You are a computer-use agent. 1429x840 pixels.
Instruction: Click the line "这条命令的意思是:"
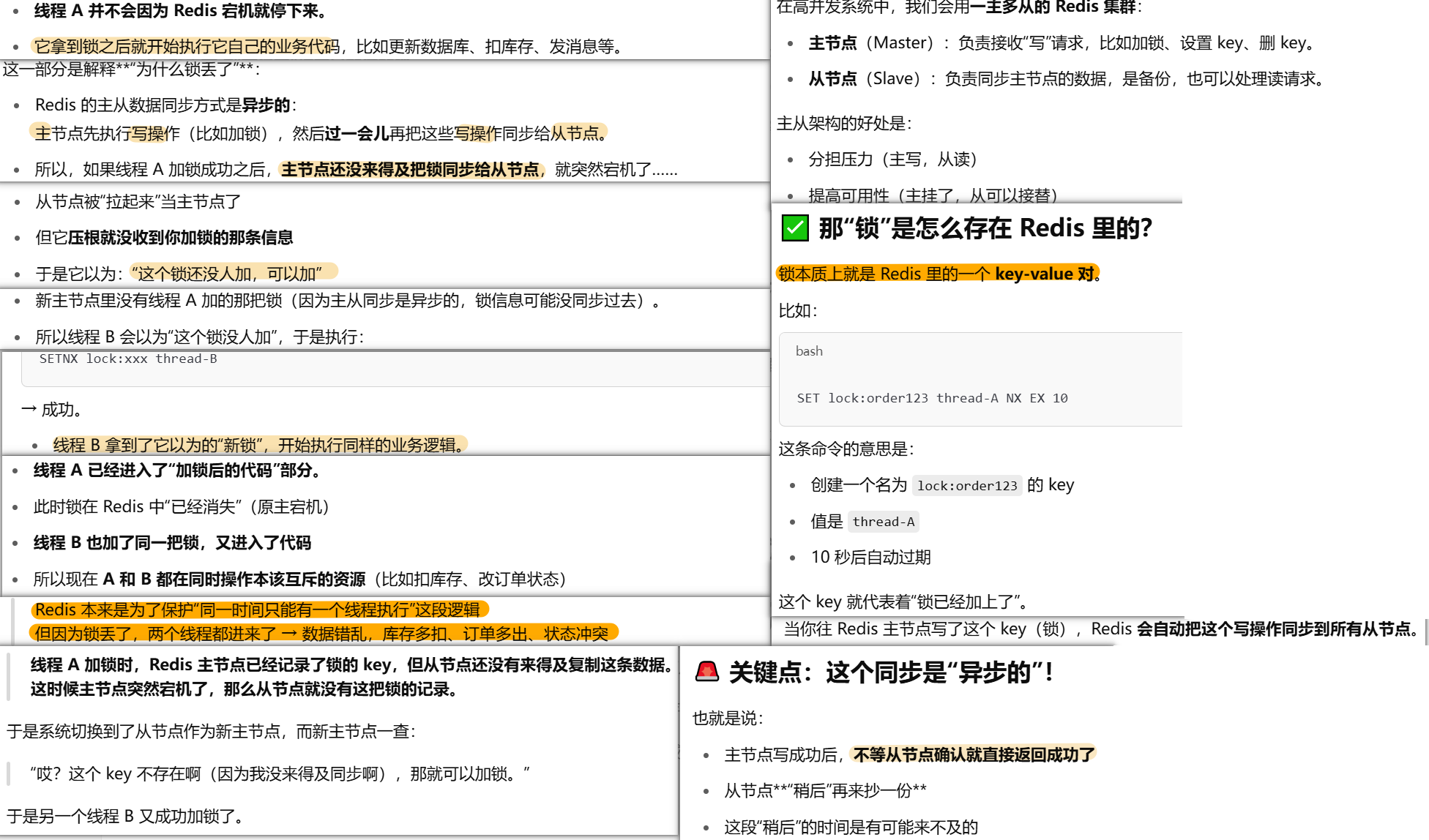click(846, 449)
